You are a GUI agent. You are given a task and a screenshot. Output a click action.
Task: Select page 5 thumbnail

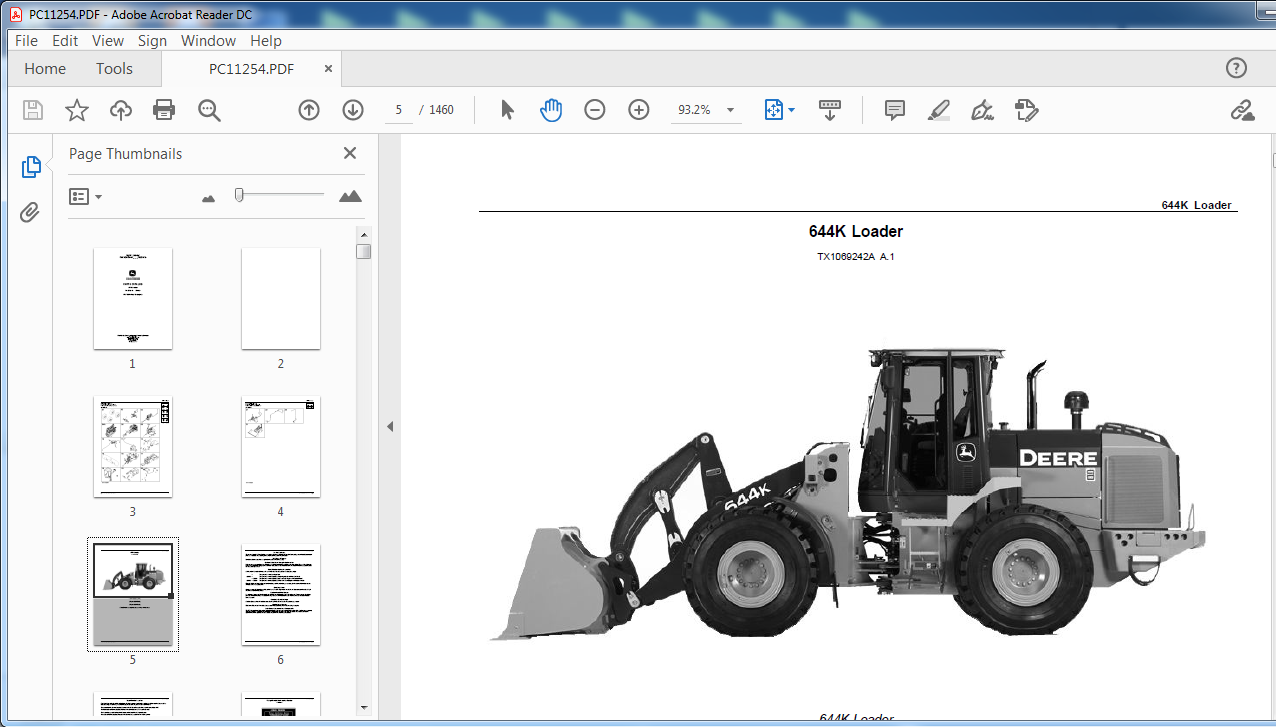click(x=133, y=595)
